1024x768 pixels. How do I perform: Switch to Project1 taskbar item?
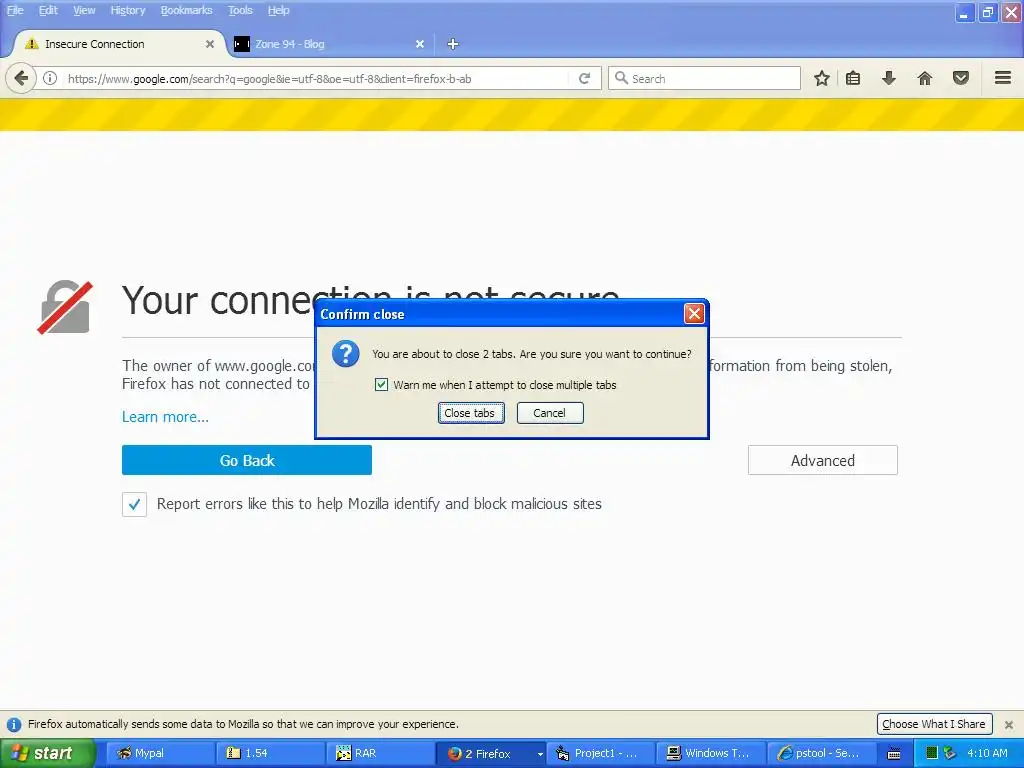[x=601, y=754]
